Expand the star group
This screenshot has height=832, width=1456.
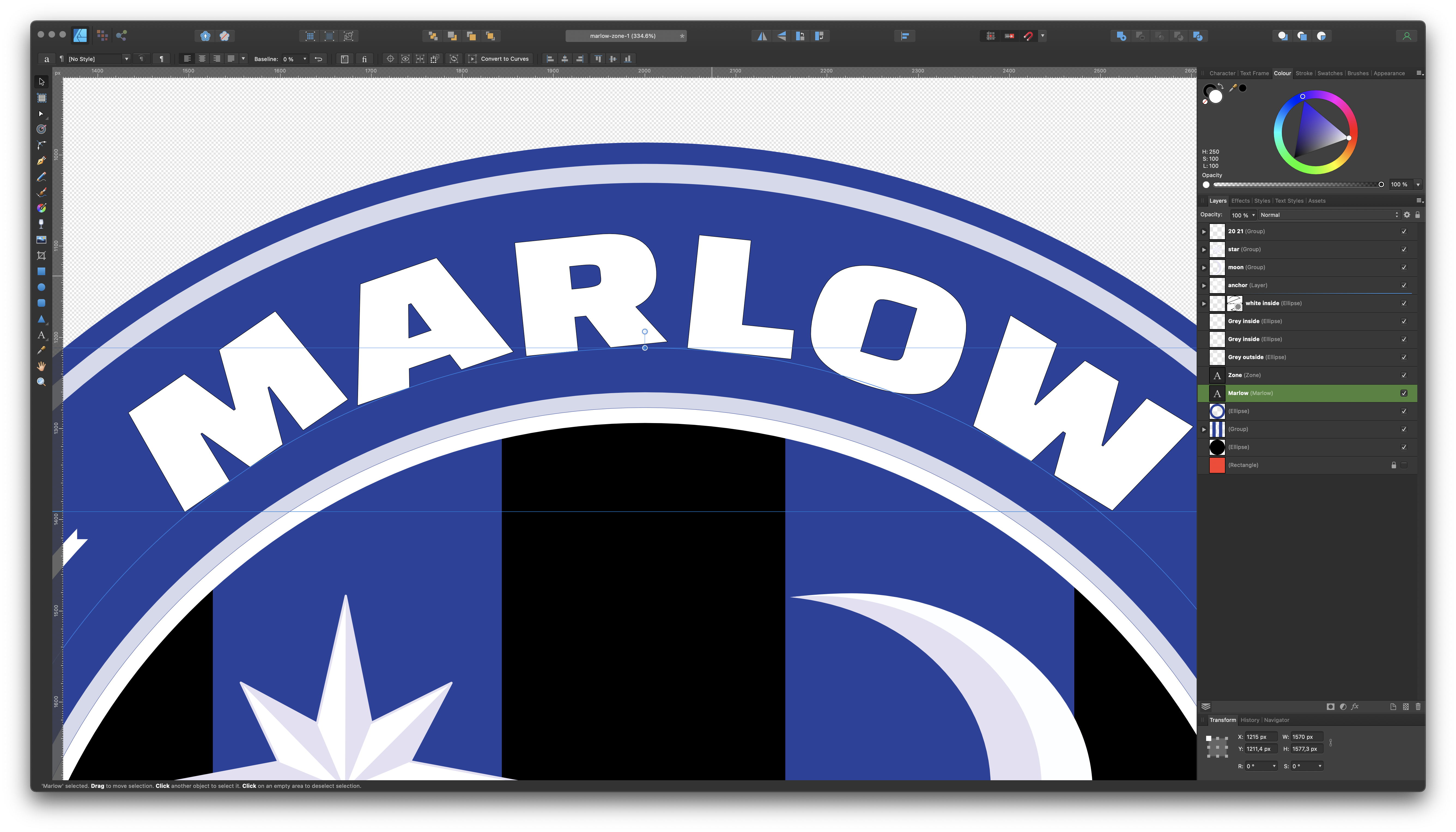1203,249
